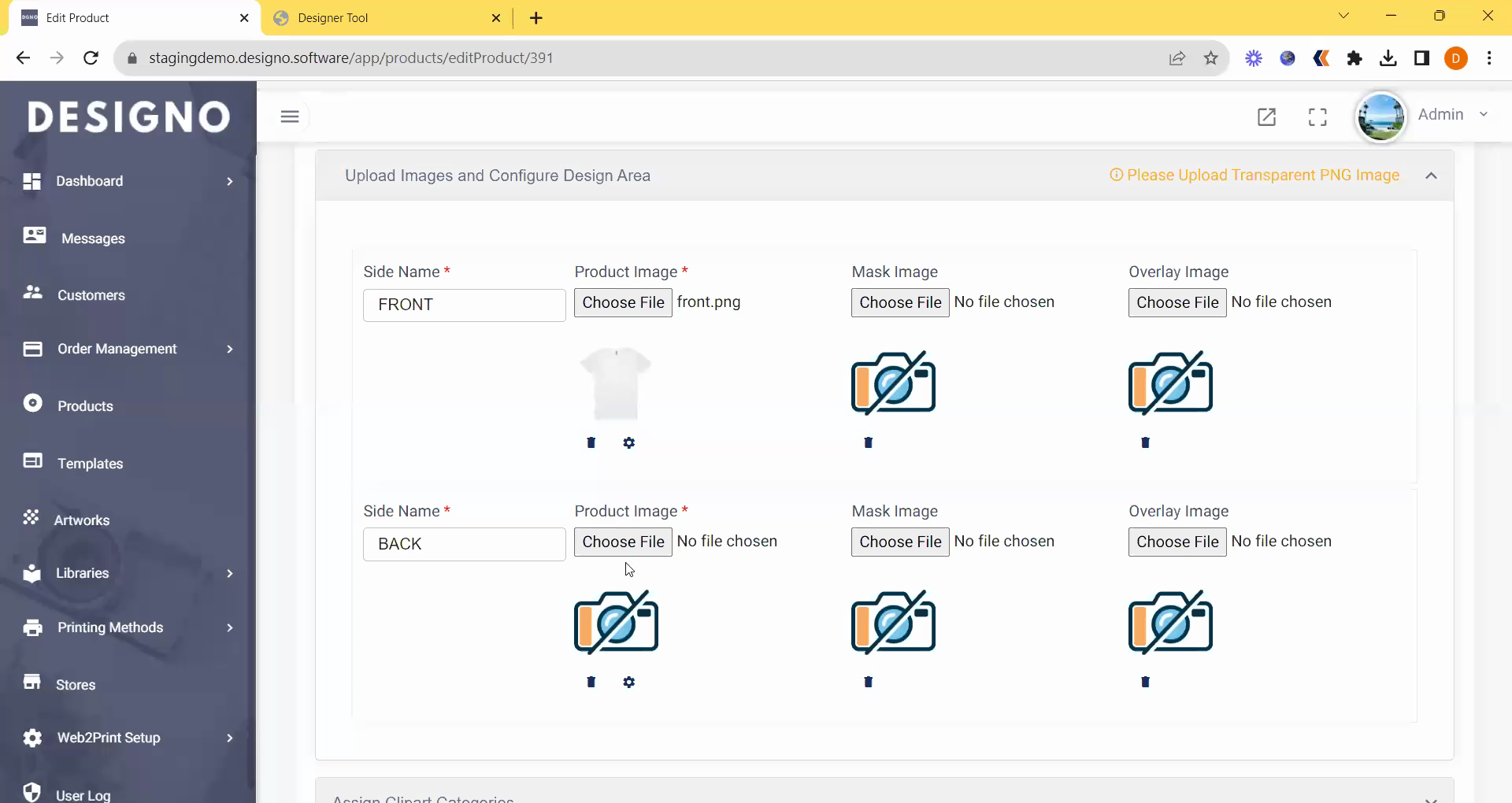Viewport: 1512px width, 803px height.
Task: Bookmark this page with star icon
Action: pos(1211,58)
